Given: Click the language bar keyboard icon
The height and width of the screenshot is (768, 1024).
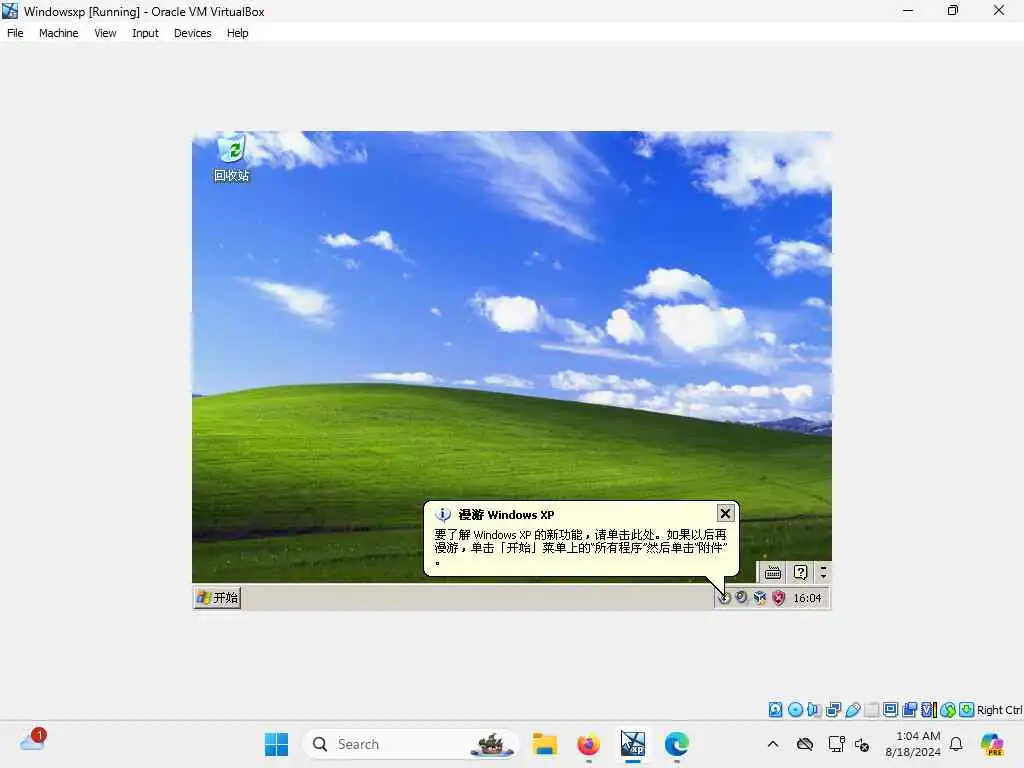Looking at the screenshot, I should (773, 573).
